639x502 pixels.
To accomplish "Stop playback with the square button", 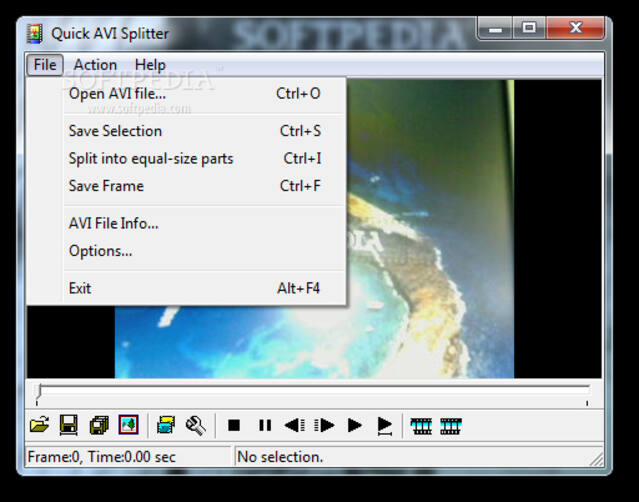I will (234, 425).
